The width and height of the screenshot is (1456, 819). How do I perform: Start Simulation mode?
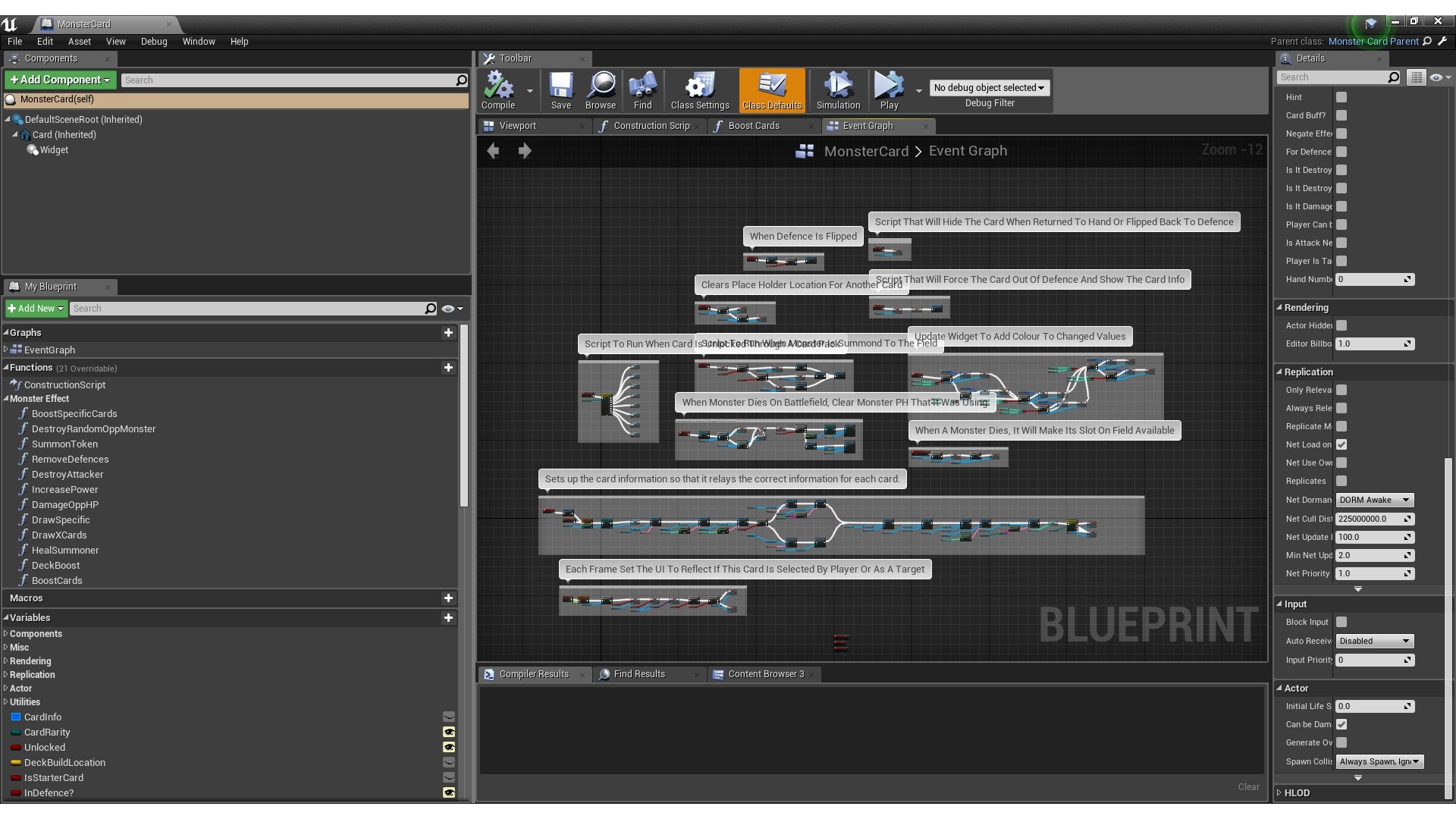[x=837, y=89]
